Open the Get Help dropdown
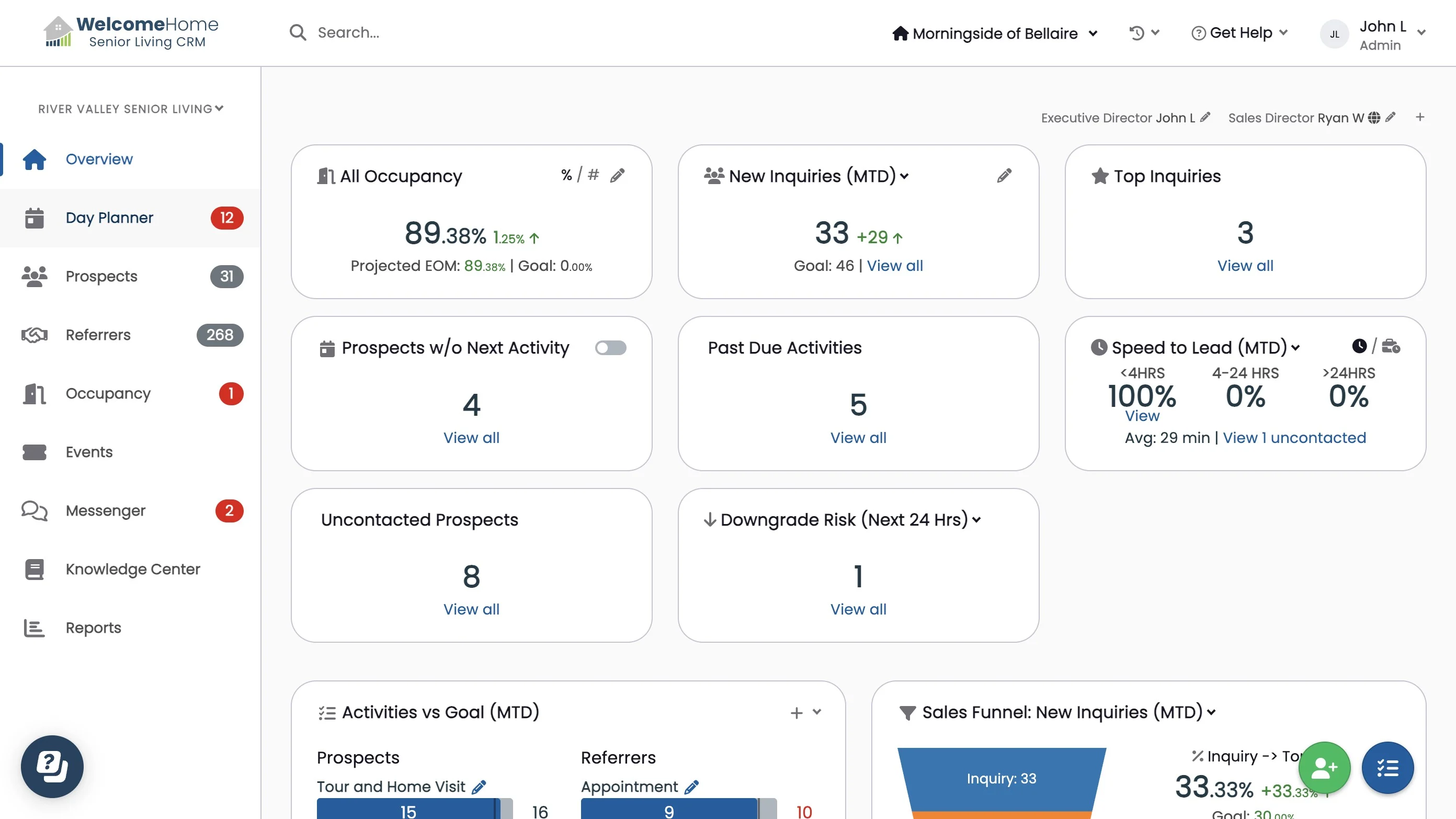Screen dimensions: 1456x819 [1241, 33]
